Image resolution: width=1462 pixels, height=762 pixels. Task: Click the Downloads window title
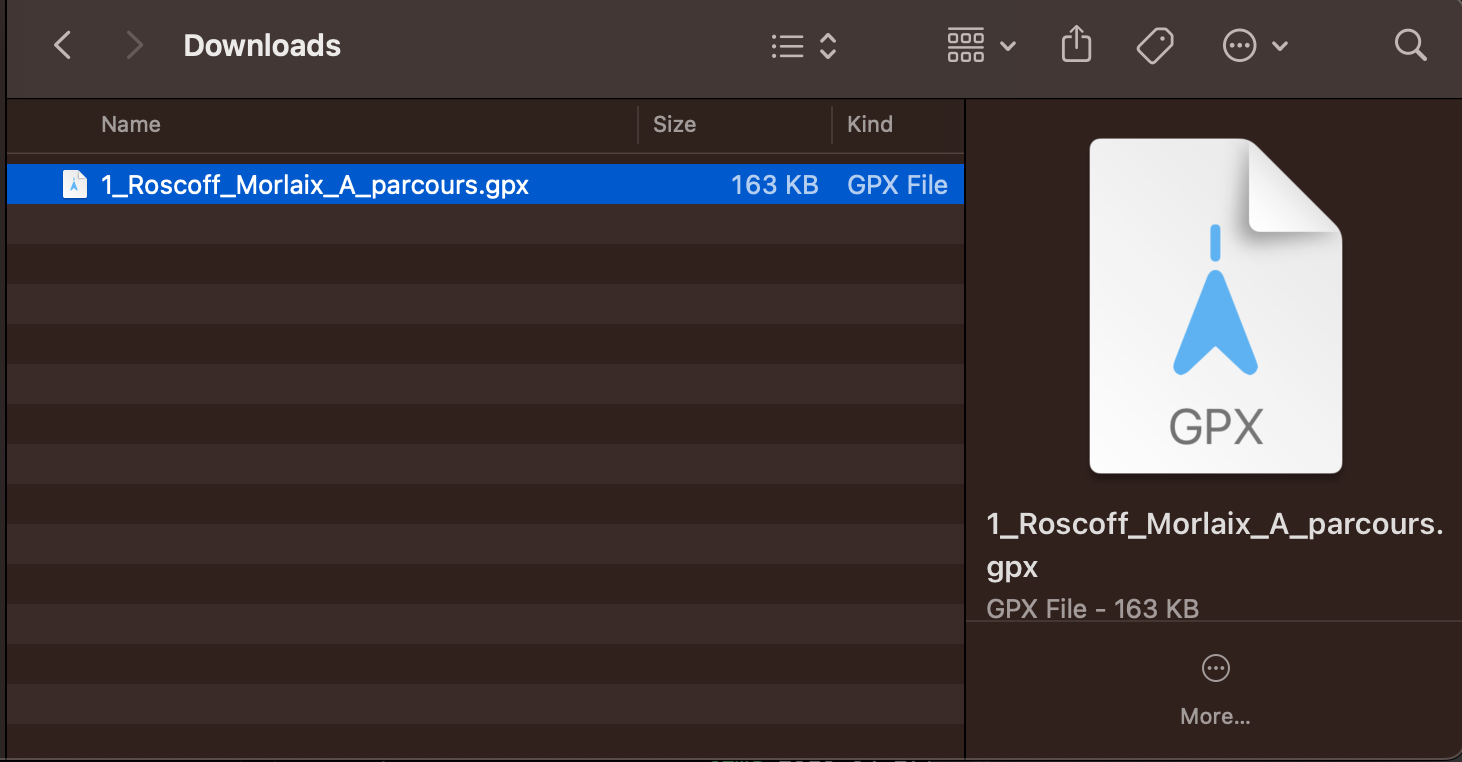pyautogui.click(x=262, y=46)
